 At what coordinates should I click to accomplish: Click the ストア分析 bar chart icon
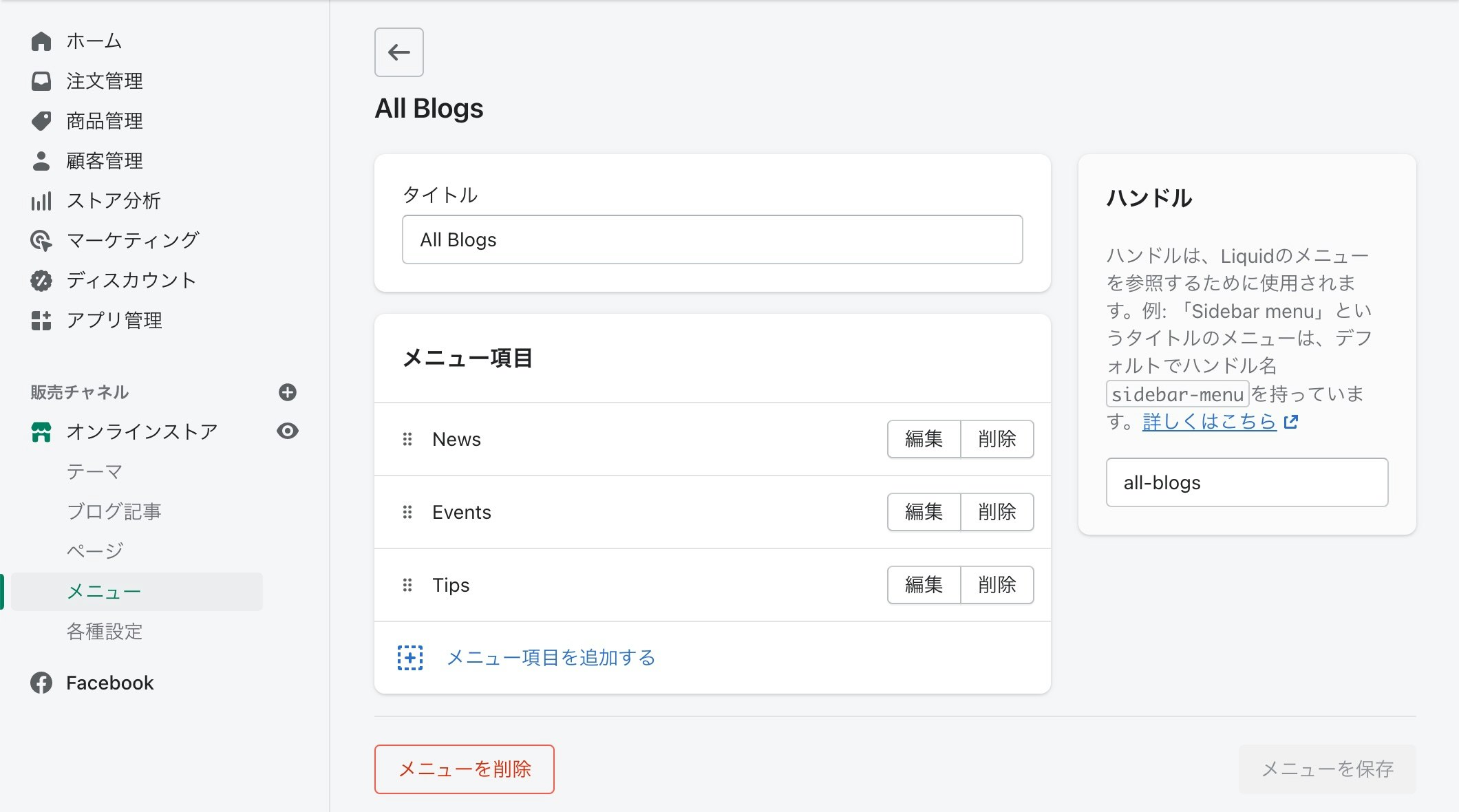[41, 201]
